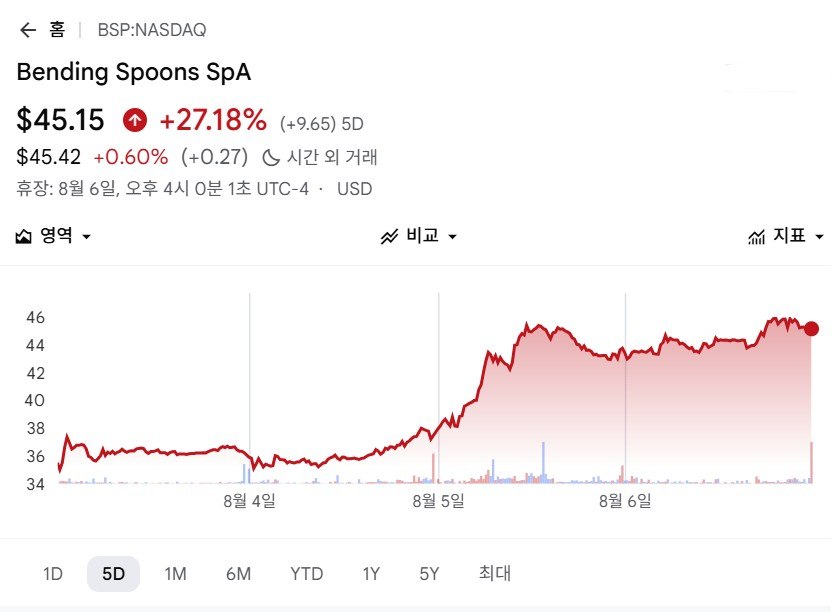Click the red up-arrow price change icon
The width and height of the screenshot is (838, 612).
[135, 120]
